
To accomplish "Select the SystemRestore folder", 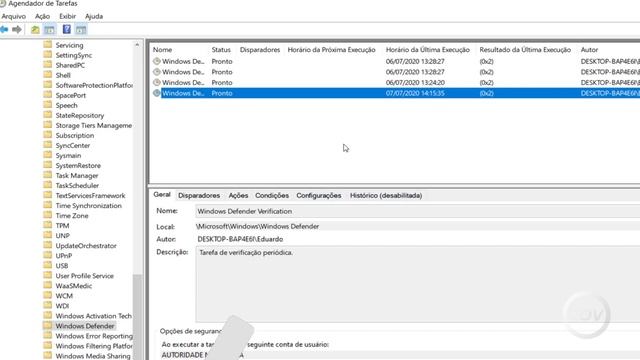I will point(78,166).
